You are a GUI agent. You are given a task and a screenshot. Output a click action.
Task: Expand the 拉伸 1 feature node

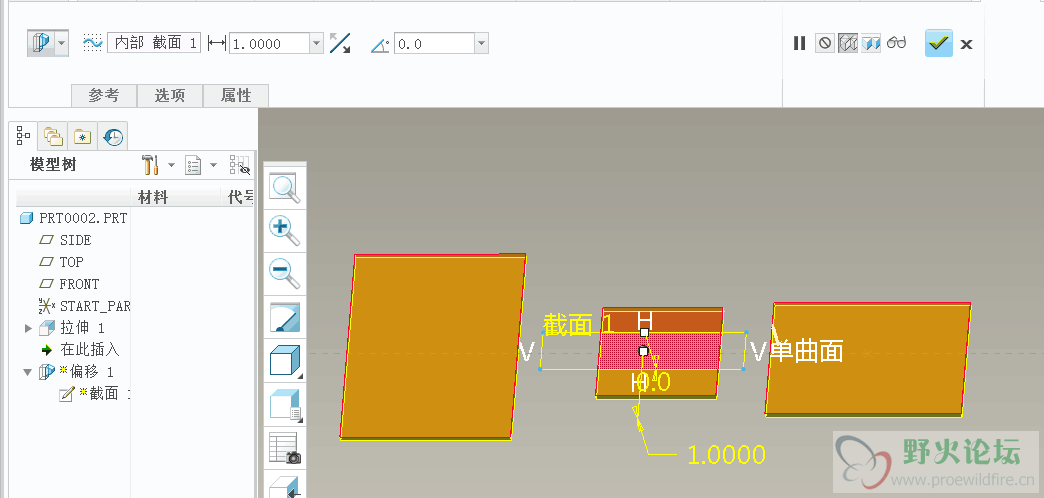[28, 328]
